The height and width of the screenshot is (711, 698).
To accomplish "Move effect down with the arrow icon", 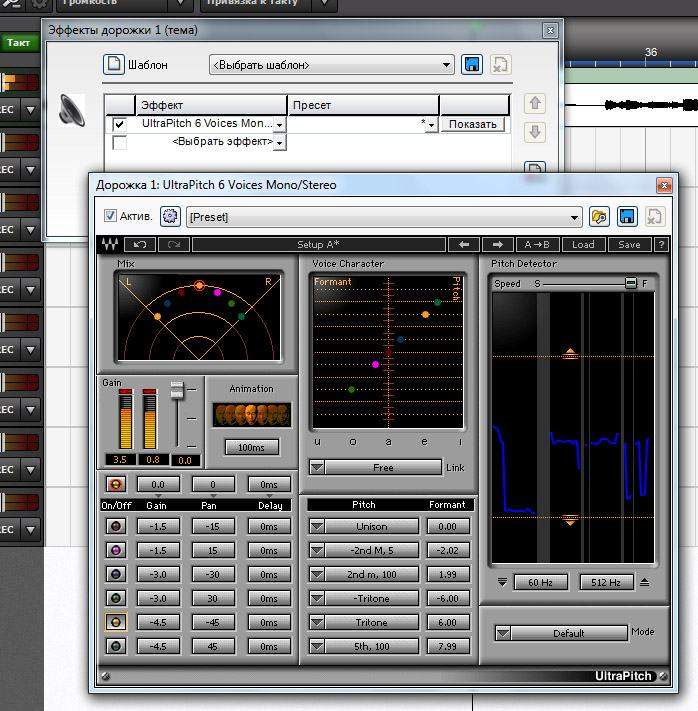I will (x=535, y=132).
